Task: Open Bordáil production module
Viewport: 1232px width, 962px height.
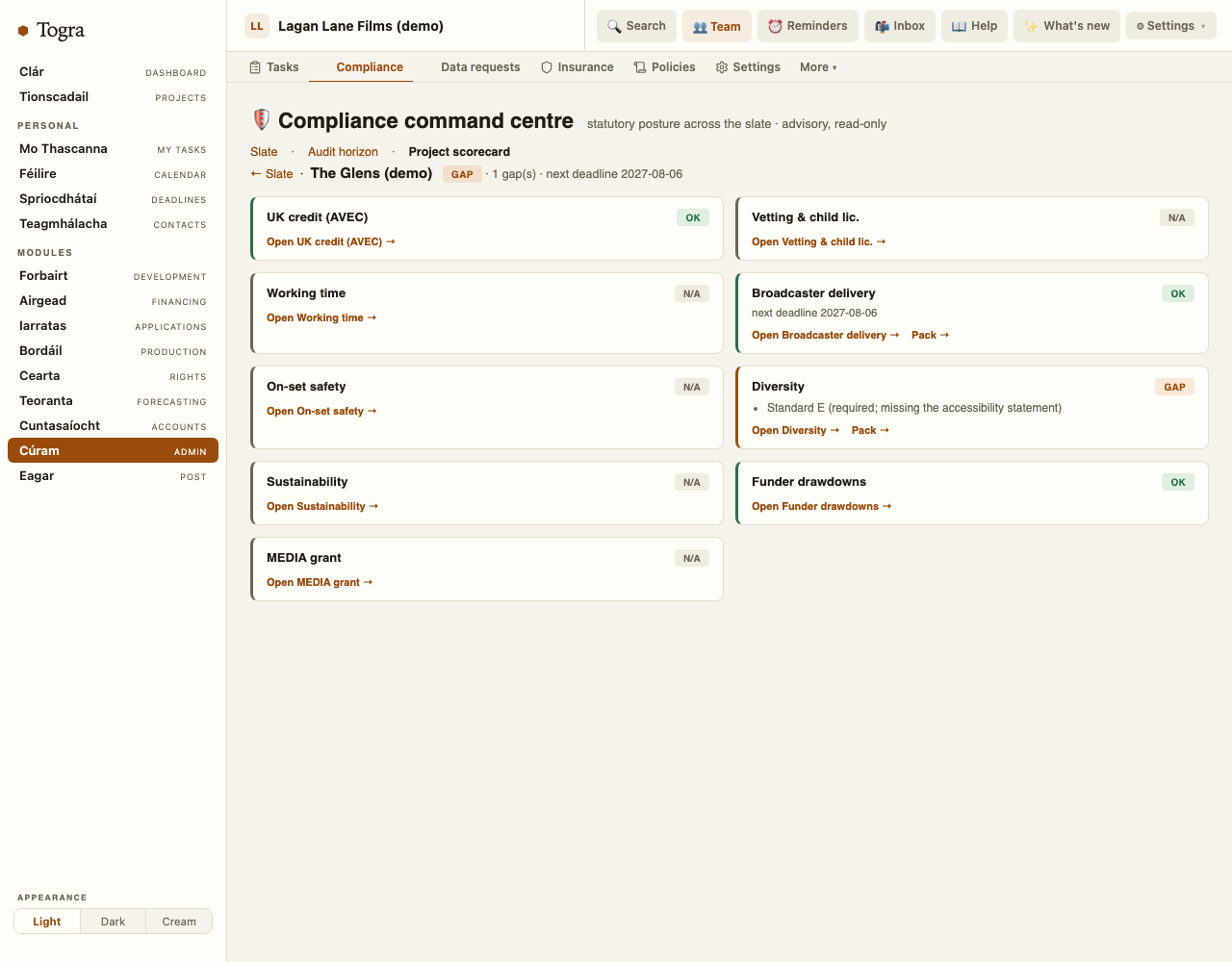Action: coord(113,351)
